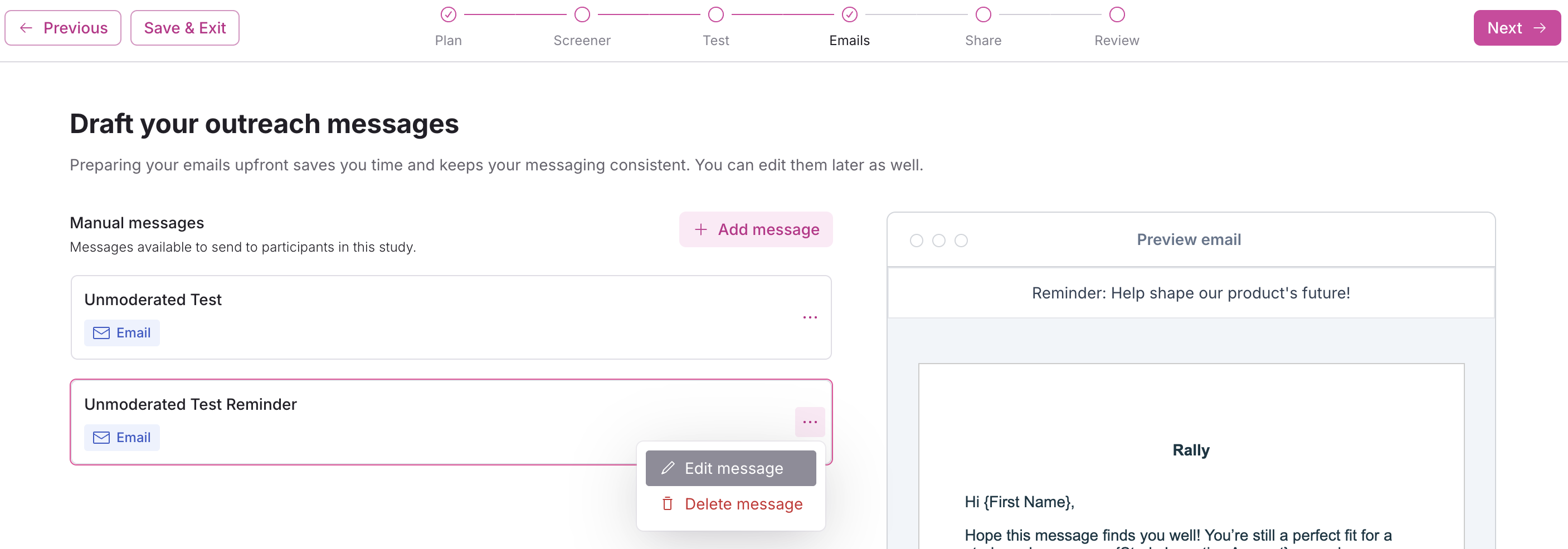Click the Plan step checkmark circle
The image size is (1568, 549).
tap(448, 14)
